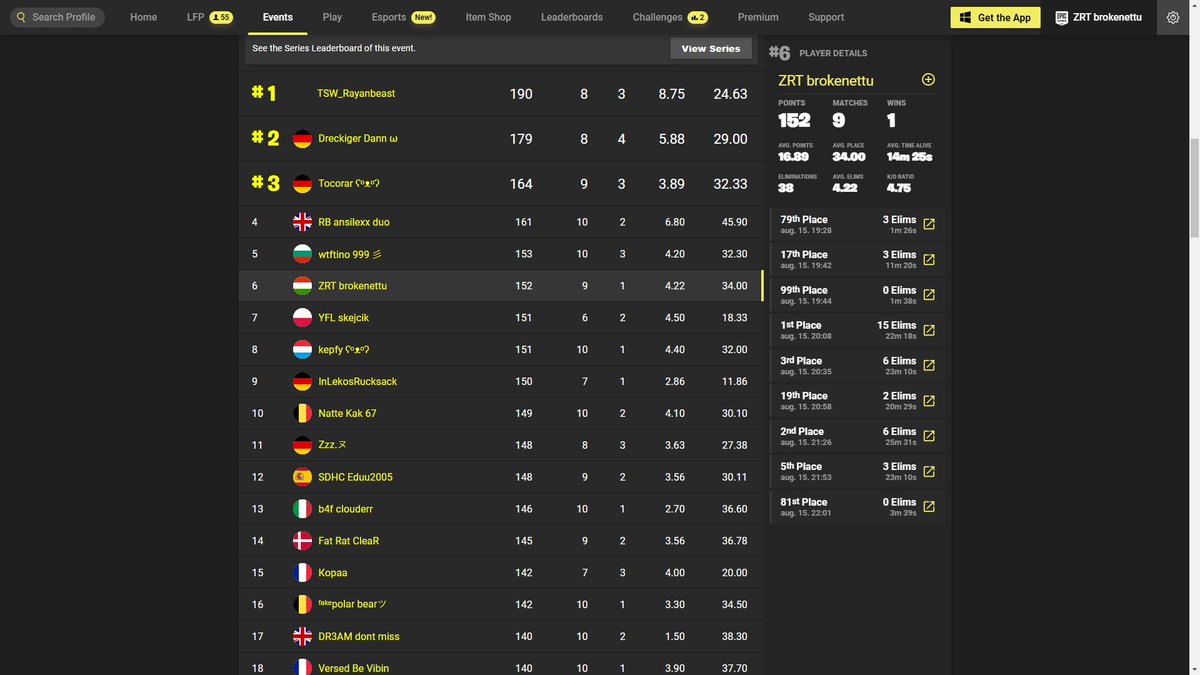Click the UK flag next to RB ansilexx duo
Viewport: 1200px width, 675px height.
[302, 222]
